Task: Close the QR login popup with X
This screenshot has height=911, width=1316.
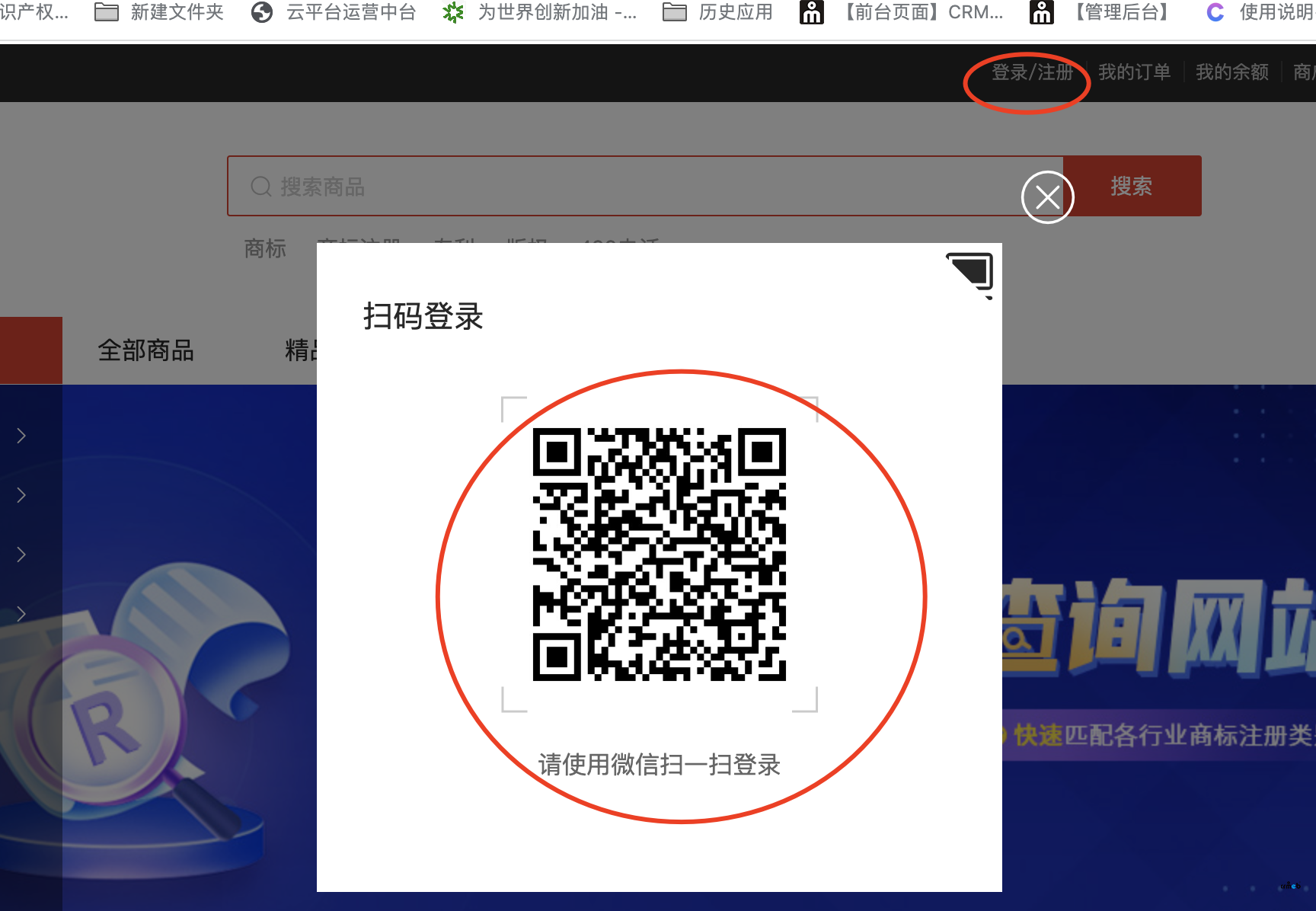Action: [1047, 197]
